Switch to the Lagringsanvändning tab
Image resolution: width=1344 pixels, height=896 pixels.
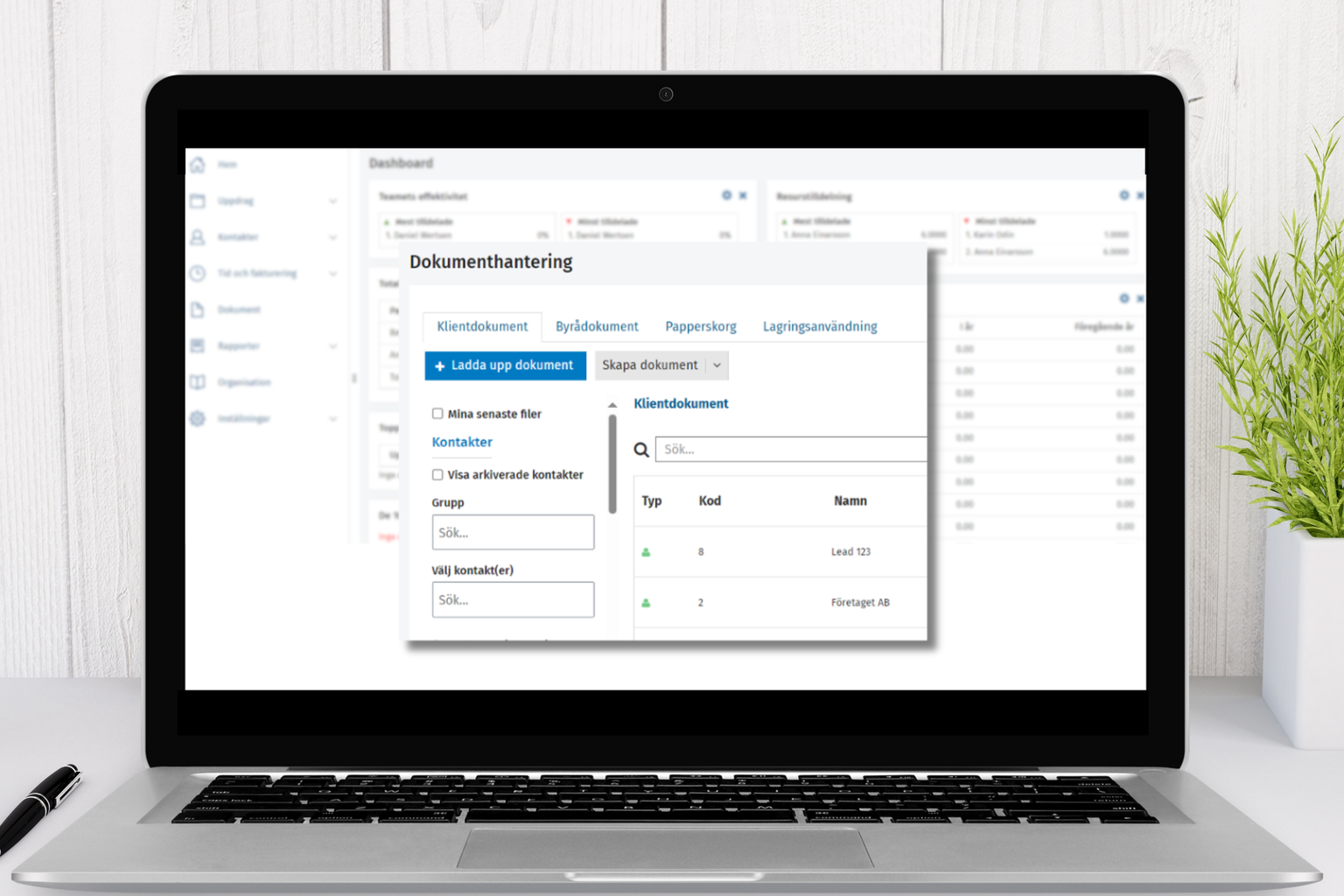point(819,326)
